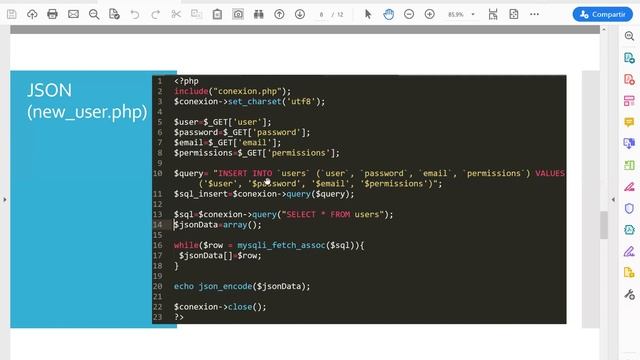Activate the hand pan tool
The image size is (640, 360).
click(389, 14)
